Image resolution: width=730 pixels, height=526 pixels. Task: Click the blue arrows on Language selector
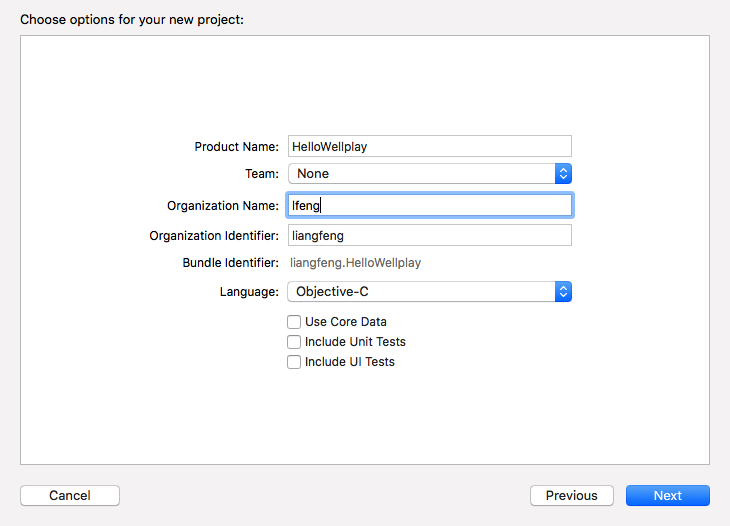(563, 292)
